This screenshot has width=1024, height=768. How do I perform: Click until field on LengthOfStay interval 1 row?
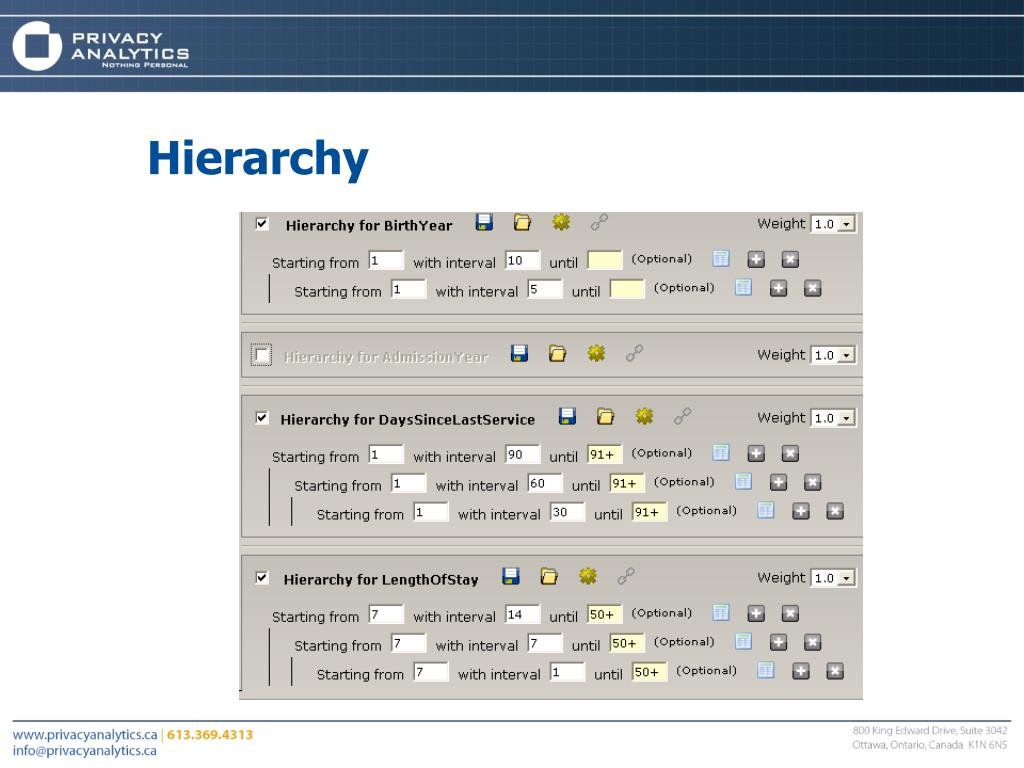point(649,671)
